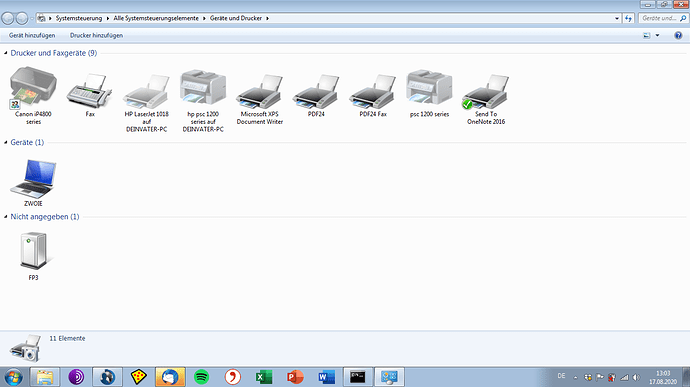690x387 pixels.
Task: Open the Windows Start orb
Action: (13, 377)
